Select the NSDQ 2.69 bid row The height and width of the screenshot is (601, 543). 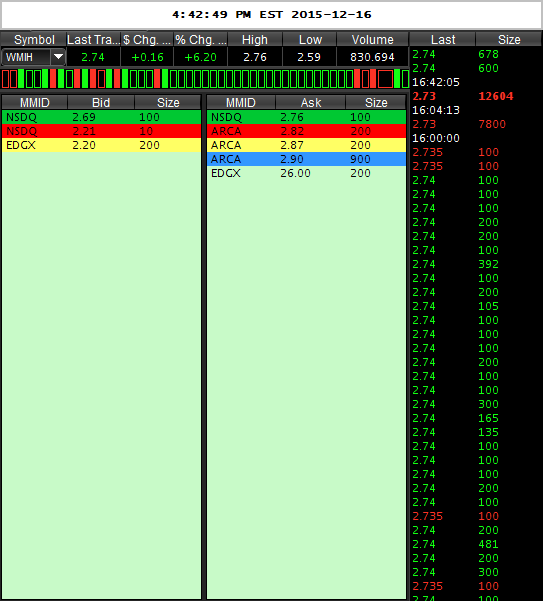click(x=102, y=117)
